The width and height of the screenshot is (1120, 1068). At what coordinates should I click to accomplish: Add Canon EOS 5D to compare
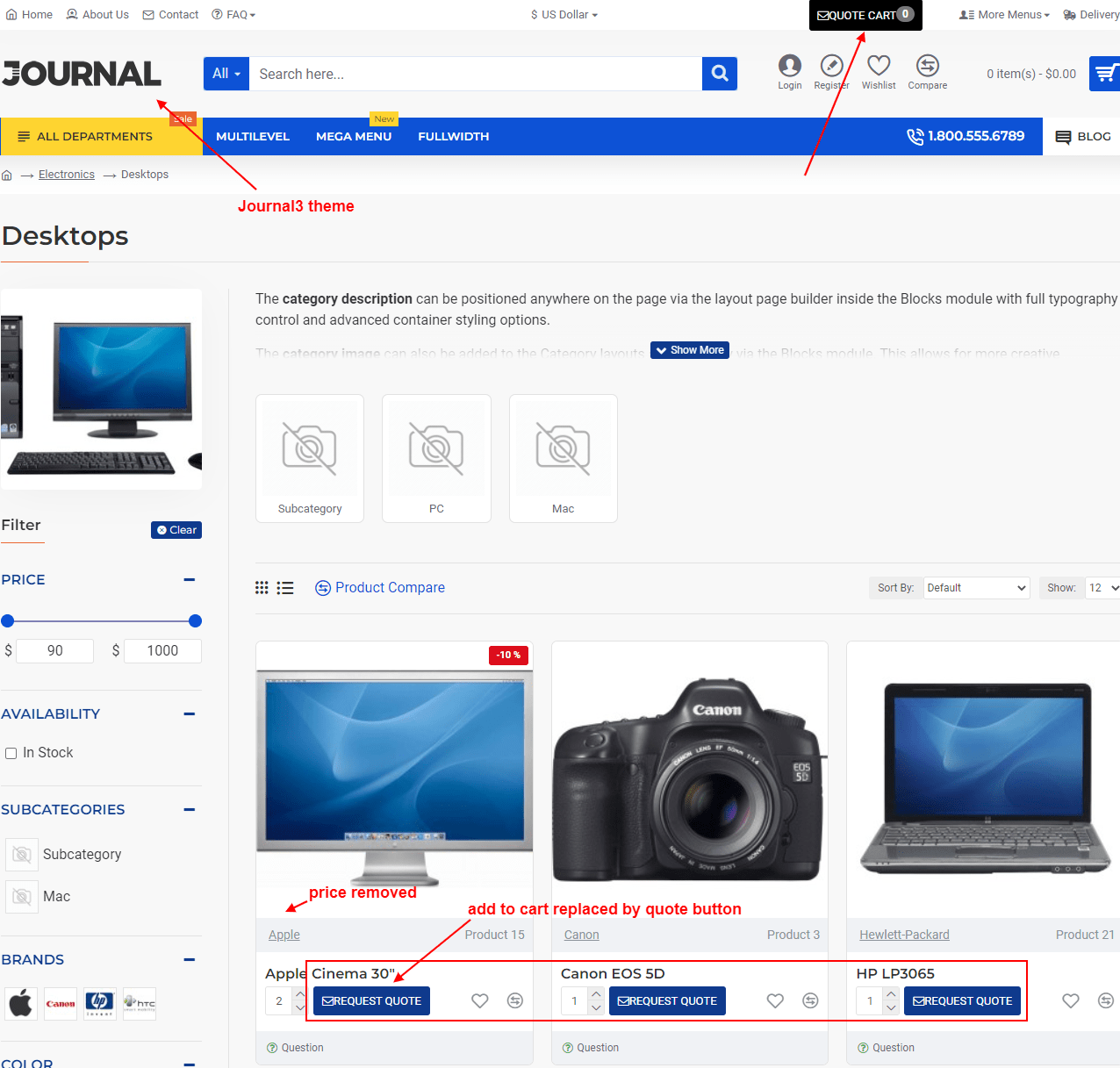pyautogui.click(x=810, y=1000)
